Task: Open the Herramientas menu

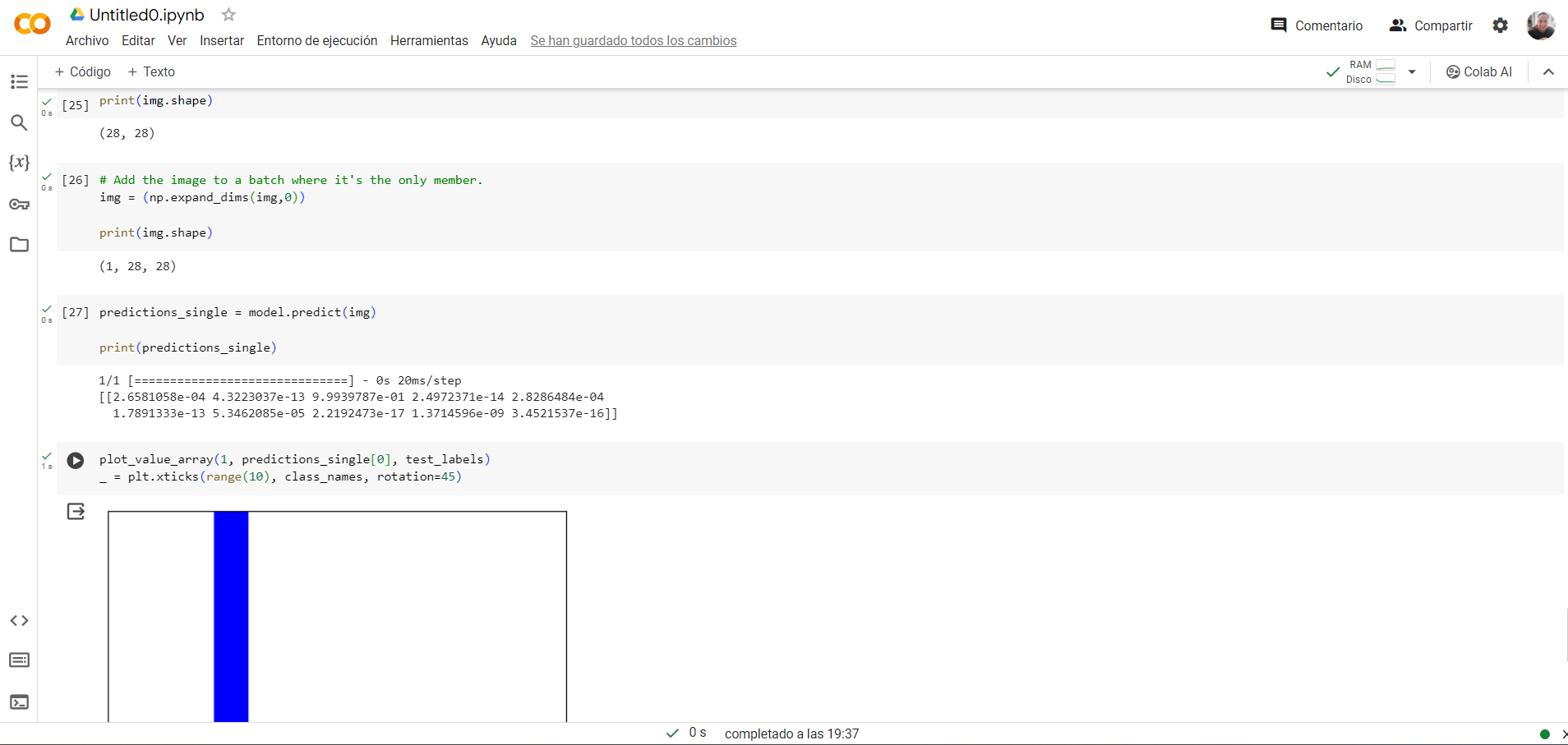Action: 428,41
